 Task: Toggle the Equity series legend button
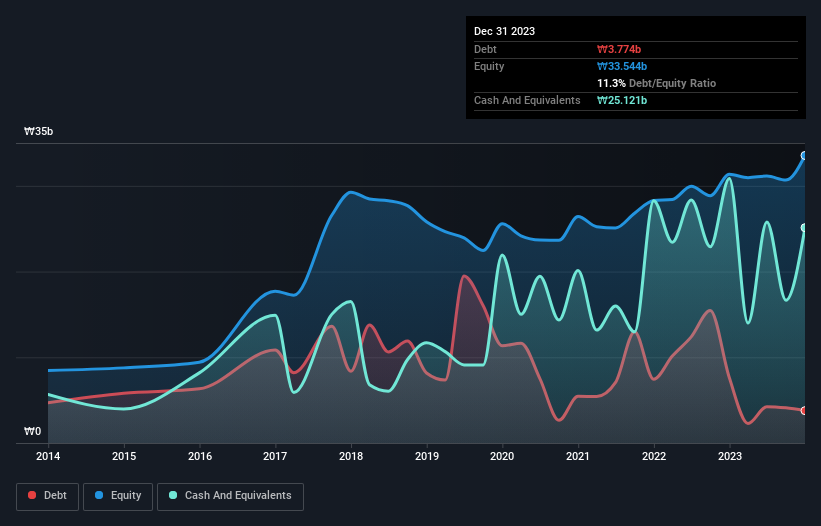tap(118, 496)
